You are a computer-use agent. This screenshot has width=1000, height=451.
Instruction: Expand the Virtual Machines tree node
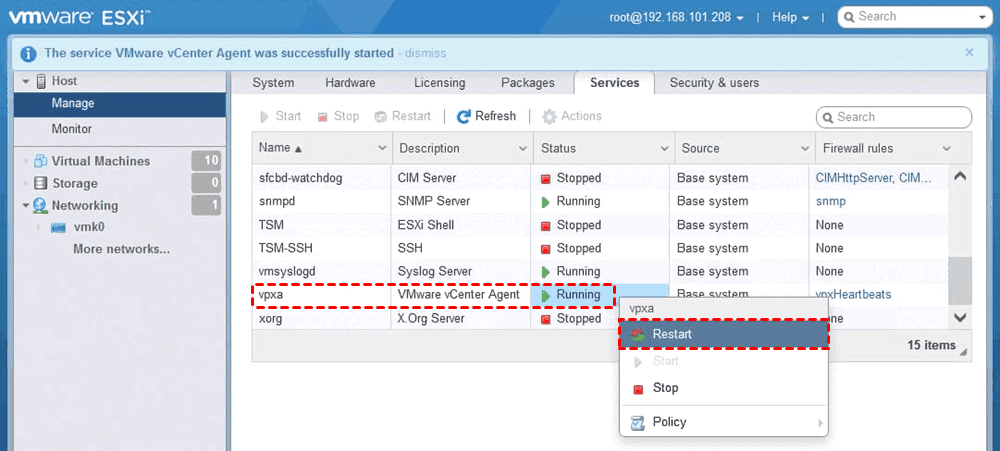26,161
